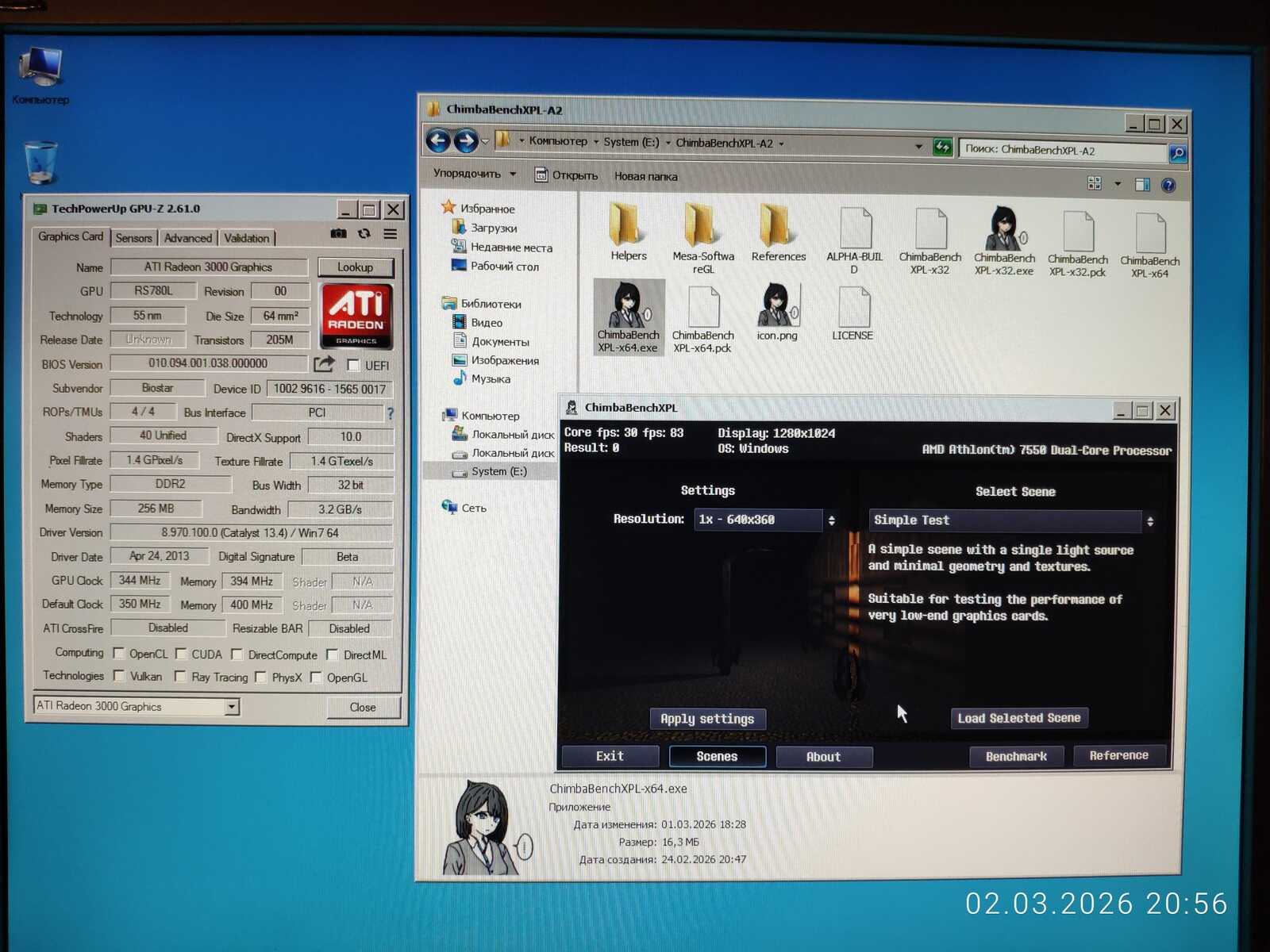This screenshot has width=1270, height=952.
Task: Click Load Selected Scene button
Action: (1019, 718)
